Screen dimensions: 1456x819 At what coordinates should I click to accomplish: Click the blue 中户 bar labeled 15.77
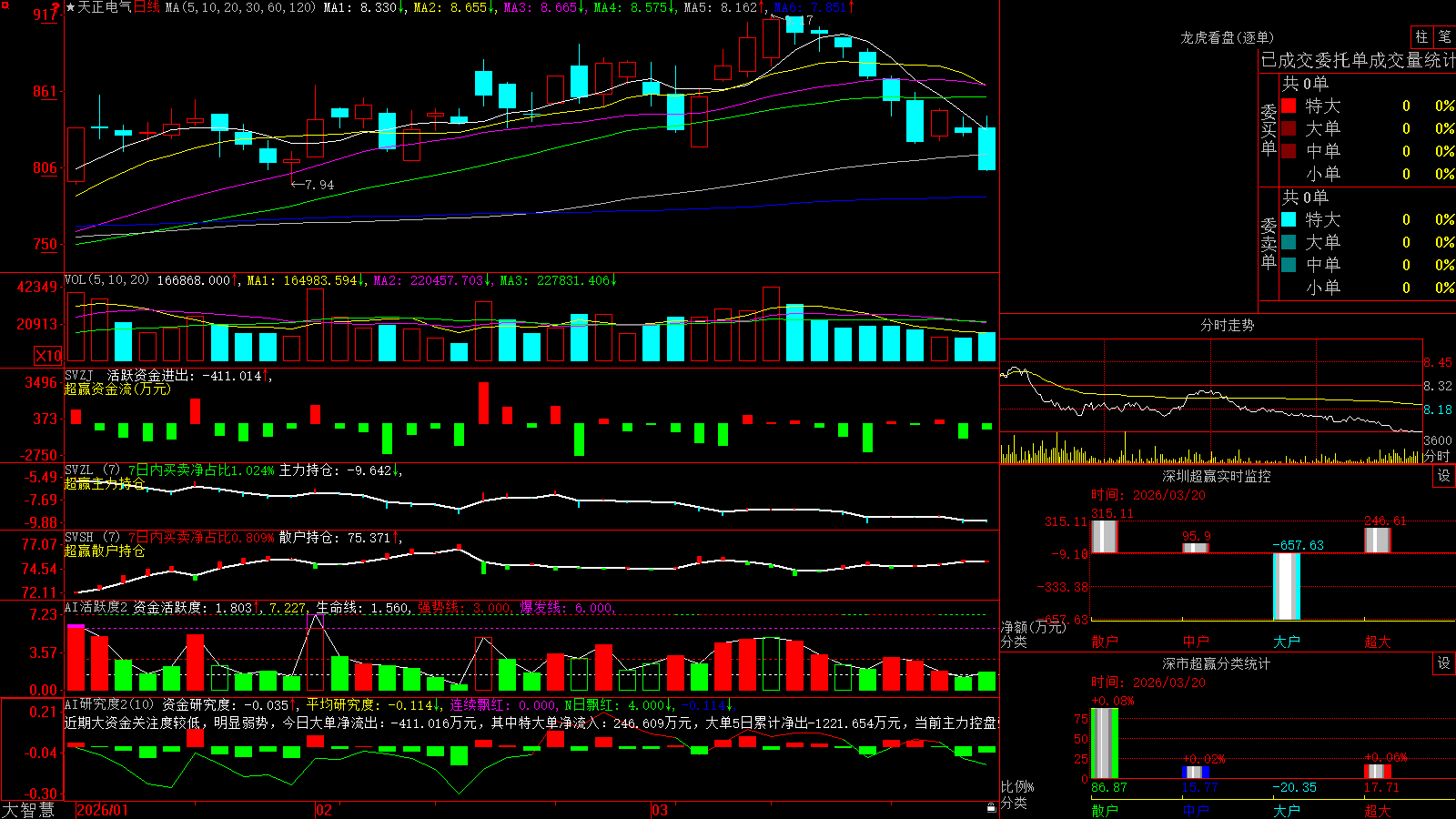tap(1195, 773)
